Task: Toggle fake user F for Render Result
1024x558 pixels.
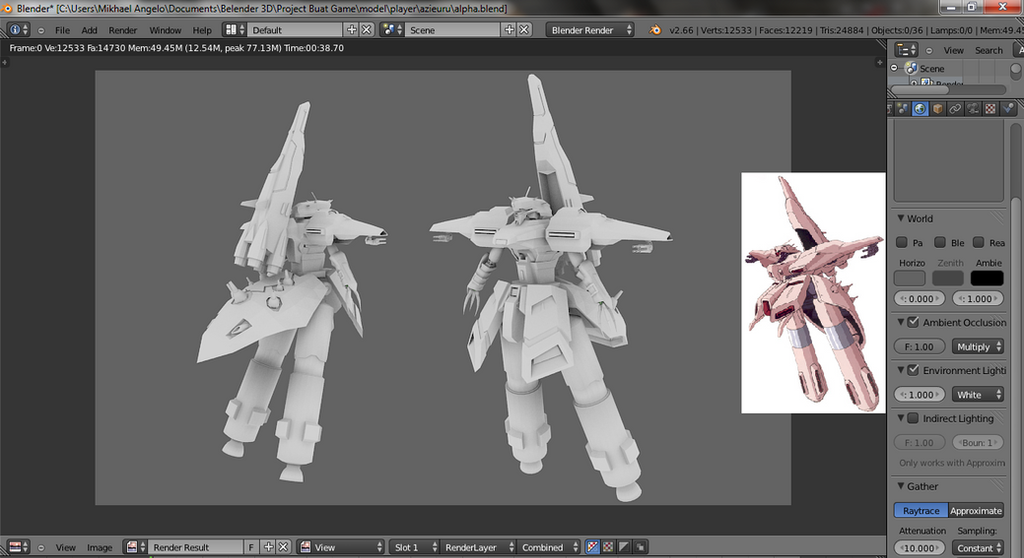Action: click(251, 547)
